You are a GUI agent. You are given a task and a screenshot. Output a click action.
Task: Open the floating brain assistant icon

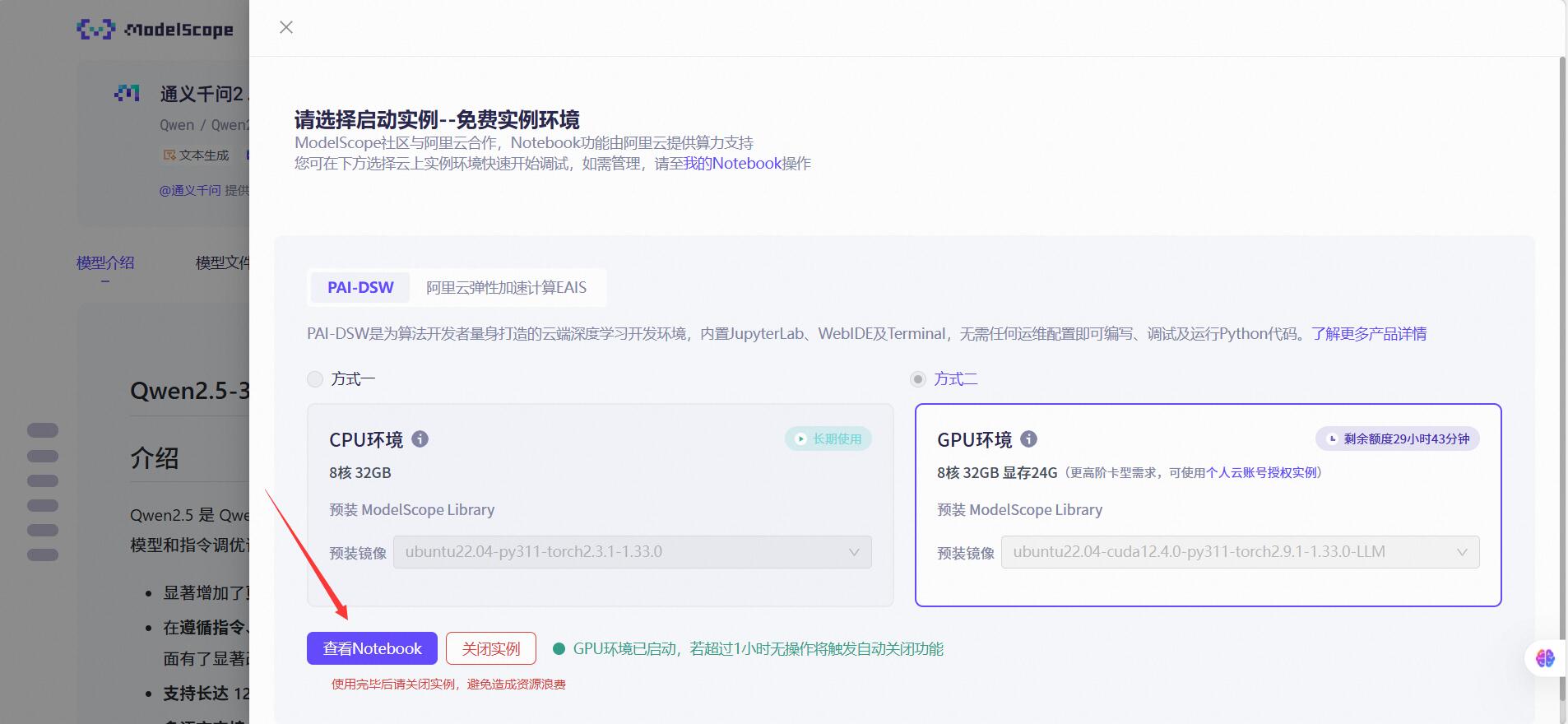[x=1545, y=658]
